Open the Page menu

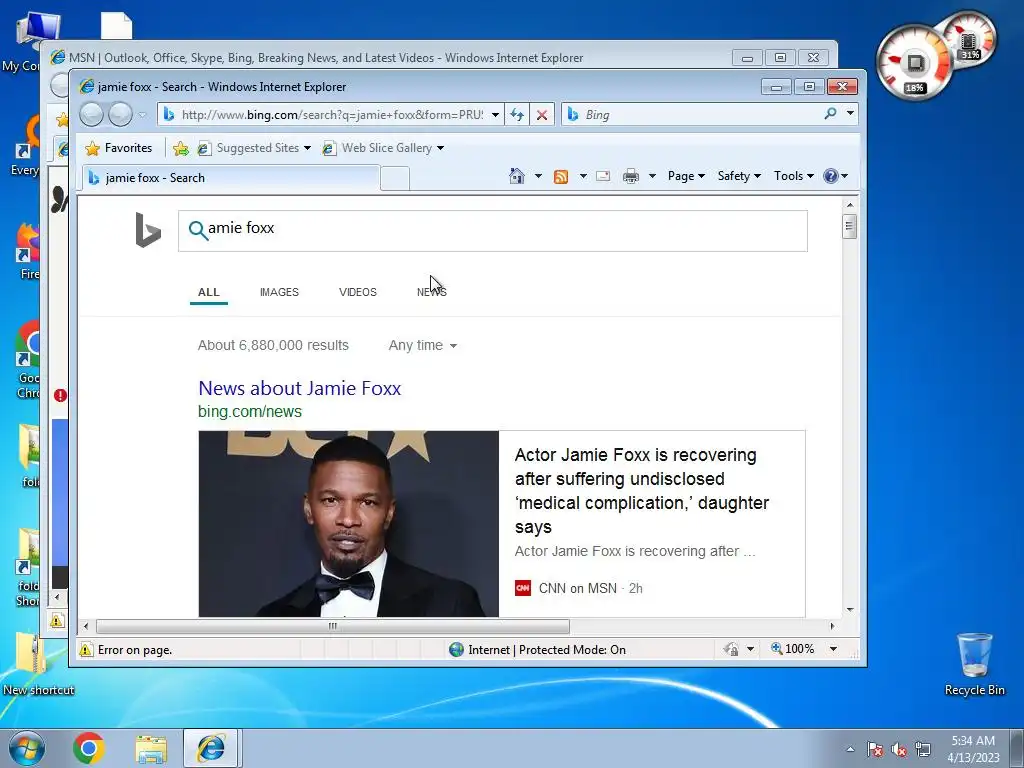click(x=686, y=176)
